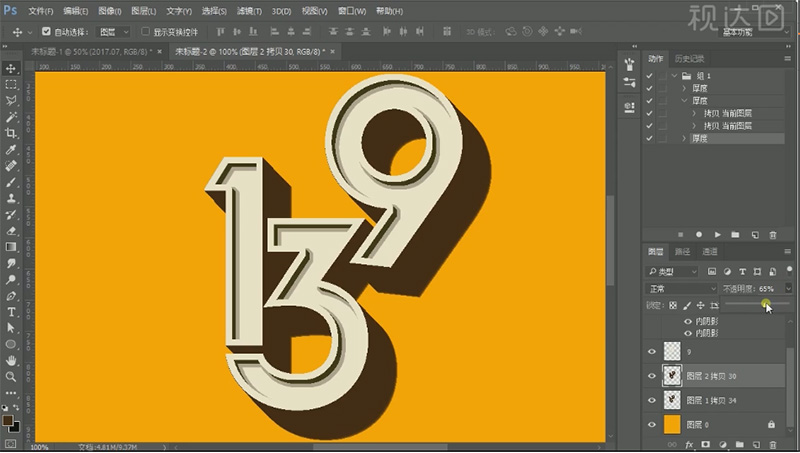
Task: Create a new group with the Layers panel folder icon
Action: coord(738,443)
